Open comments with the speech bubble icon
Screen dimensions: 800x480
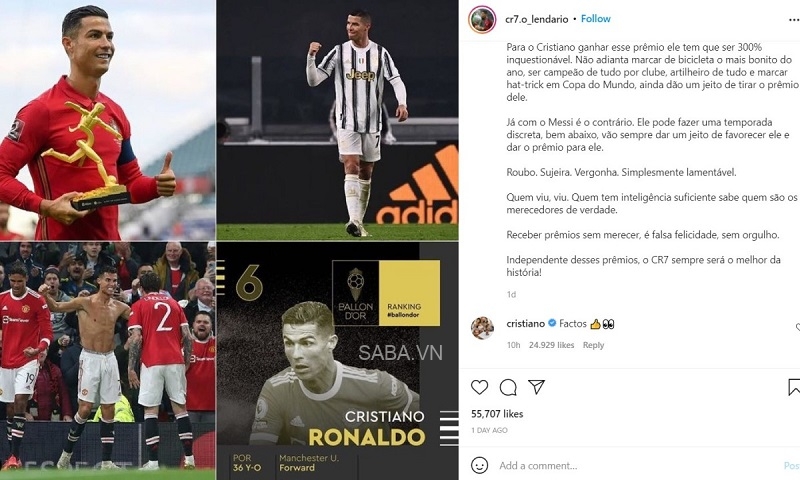[x=508, y=388]
